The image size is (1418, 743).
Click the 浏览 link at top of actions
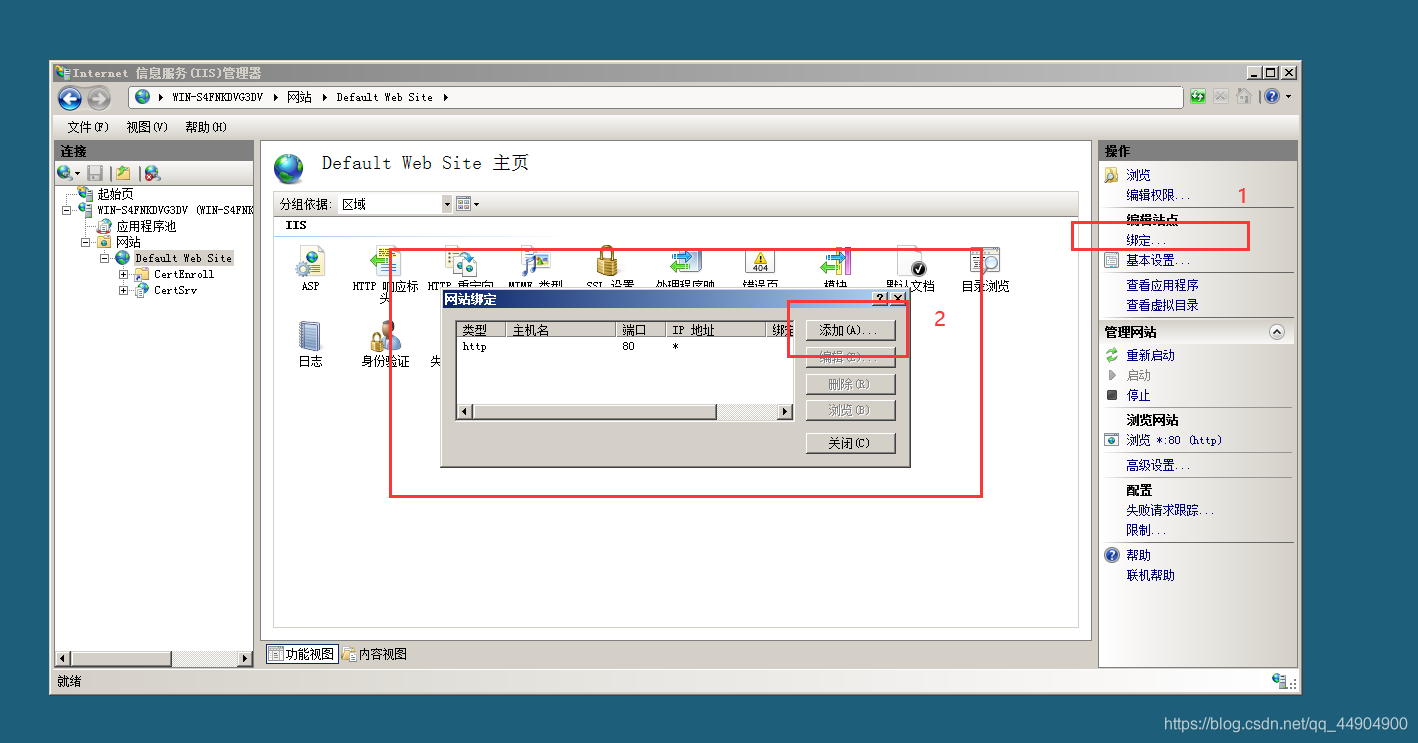(x=1138, y=175)
